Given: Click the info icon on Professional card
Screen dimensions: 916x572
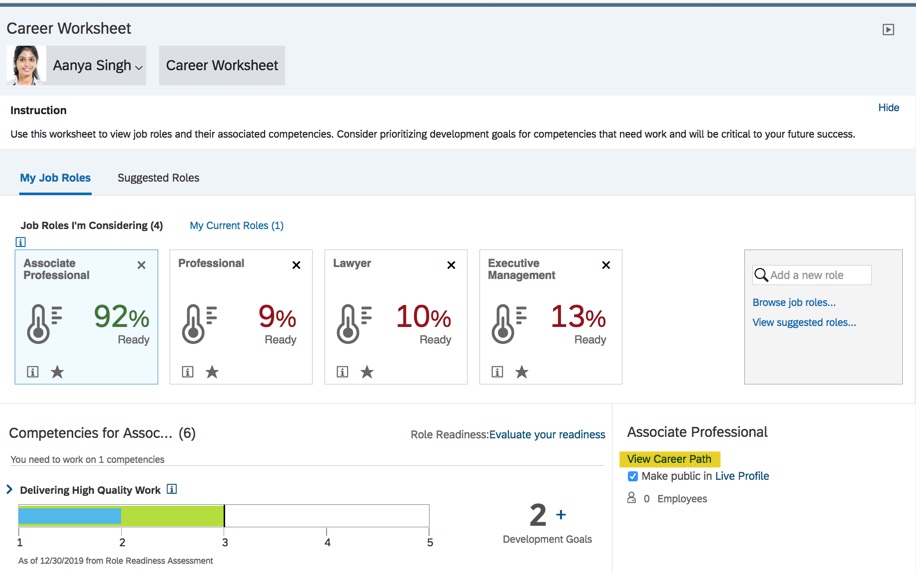Looking at the screenshot, I should [x=188, y=372].
